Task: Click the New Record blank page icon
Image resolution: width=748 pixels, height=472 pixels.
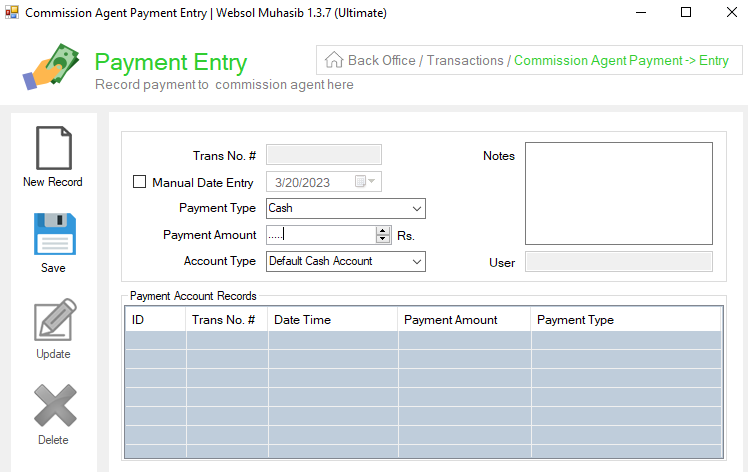Action: [54, 148]
